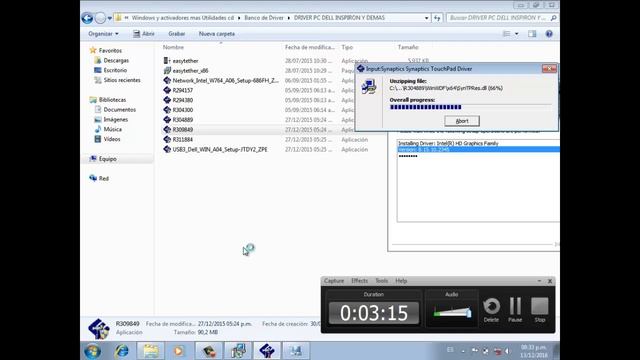Select the USB3_Dell_WIN_A04_Setup-JTDY2_ZPE file

click(215, 149)
